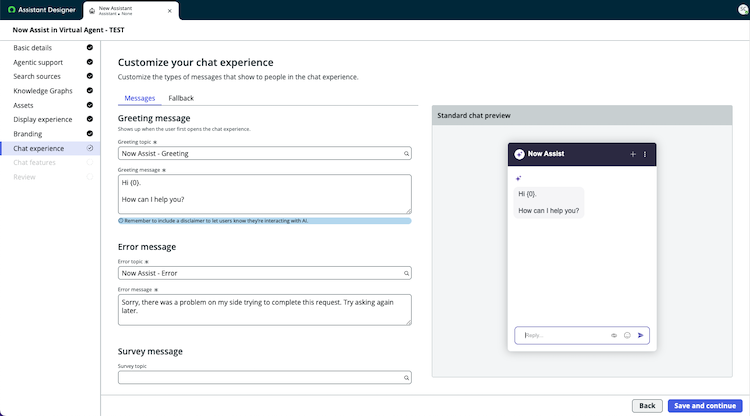Image resolution: width=750 pixels, height=416 pixels.
Task: Click the home icon in New Assistant tab
Action: (x=92, y=11)
